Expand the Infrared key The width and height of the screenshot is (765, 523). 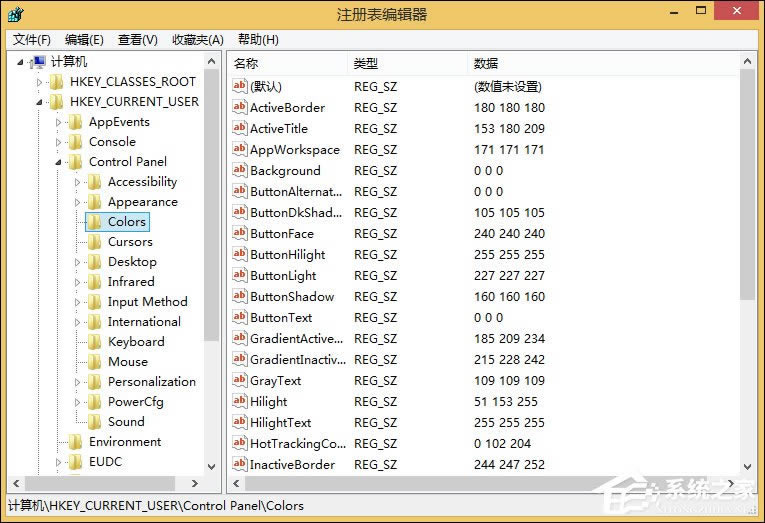78,282
